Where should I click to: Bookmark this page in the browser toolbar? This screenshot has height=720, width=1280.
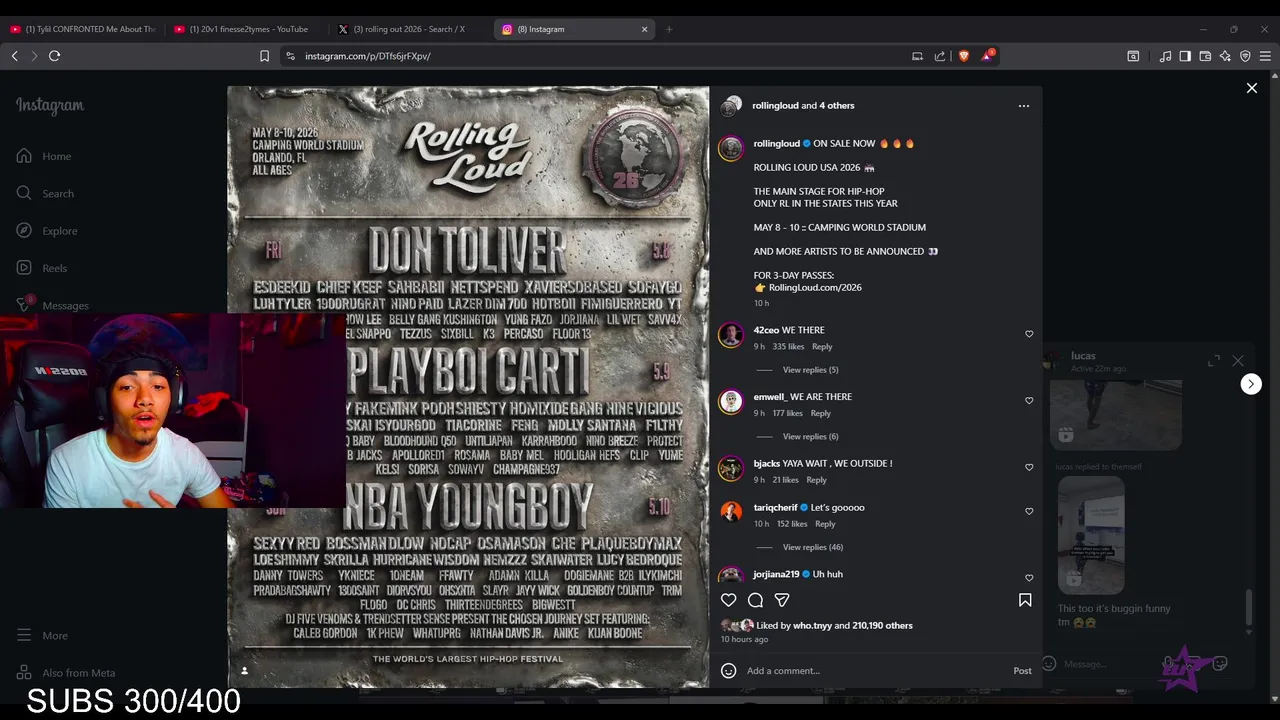tap(264, 56)
